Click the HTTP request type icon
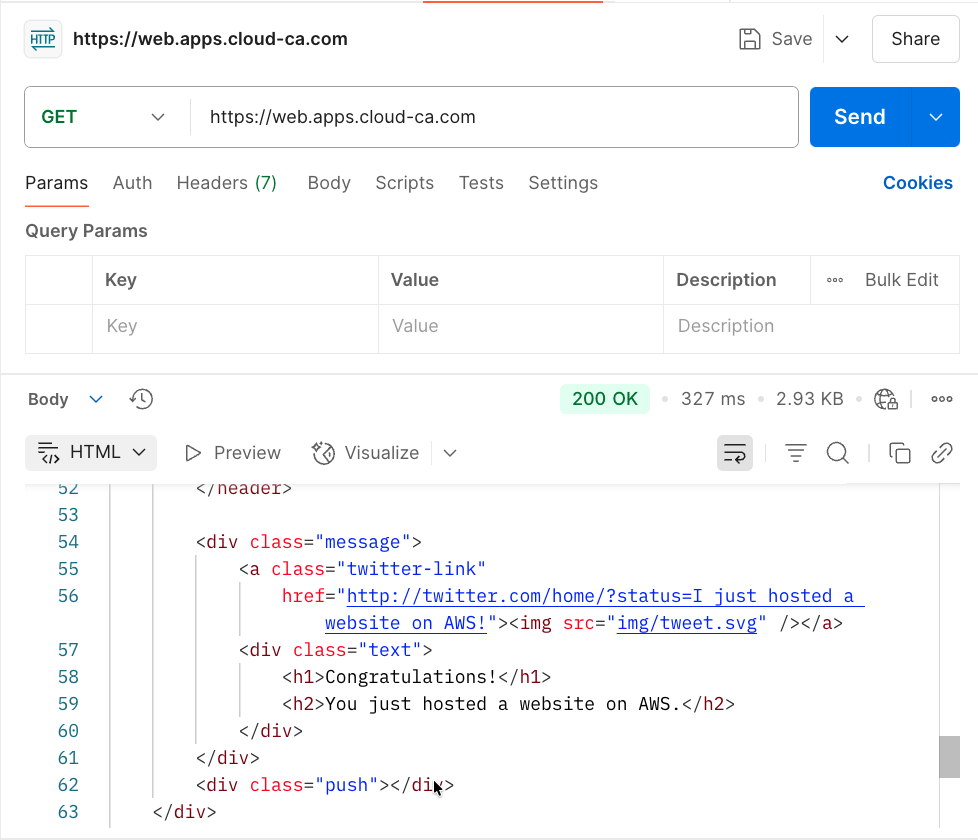 (x=43, y=40)
